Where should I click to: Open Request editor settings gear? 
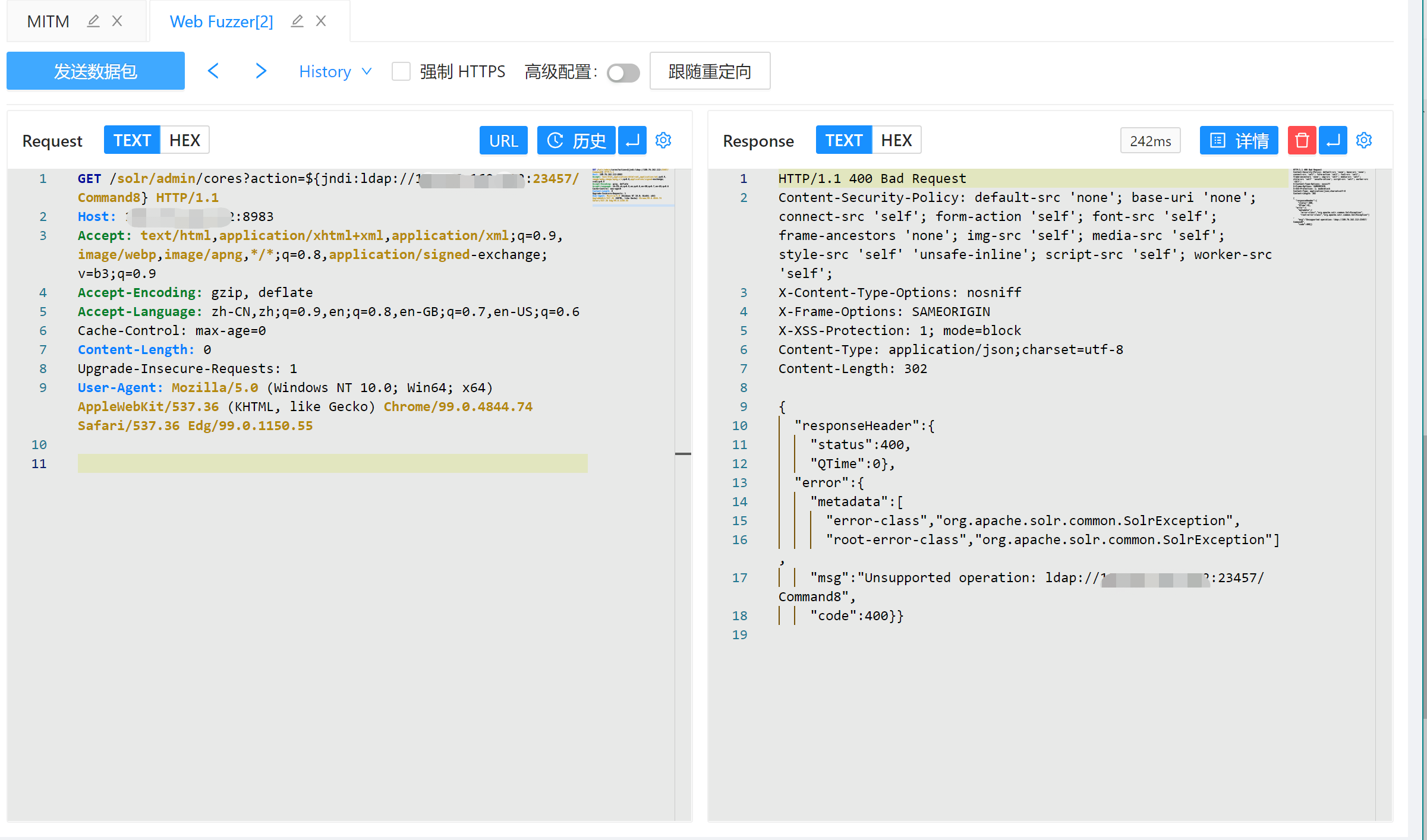click(x=663, y=140)
